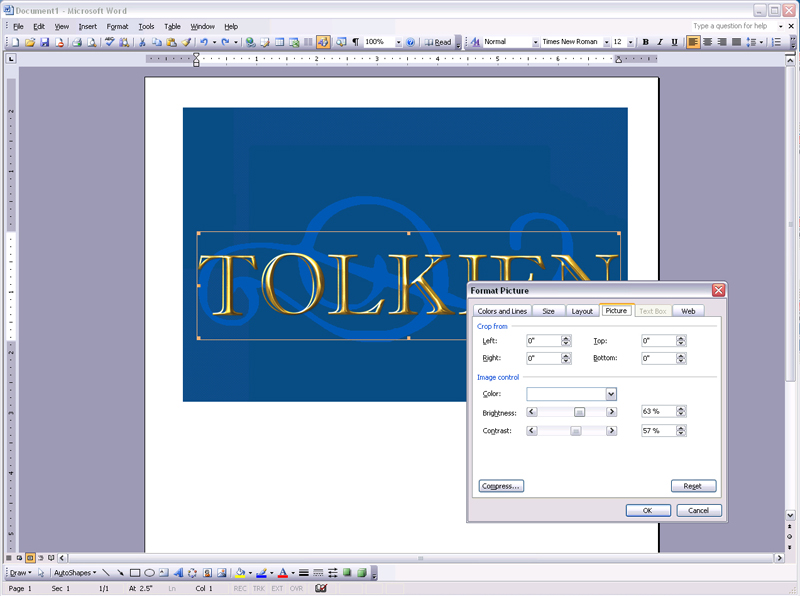The width and height of the screenshot is (800, 596).
Task: Open the AutoShapes dropdown
Action: (75, 573)
